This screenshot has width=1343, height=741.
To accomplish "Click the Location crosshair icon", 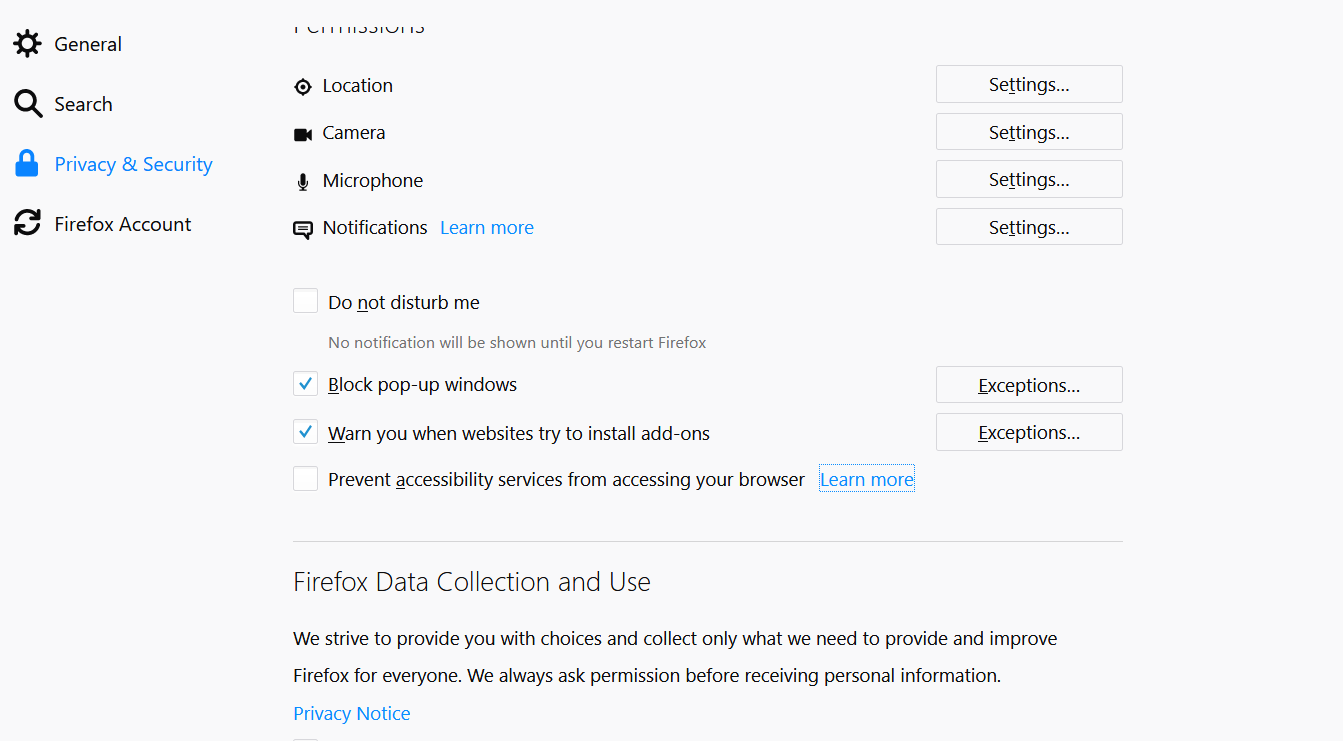I will click(303, 87).
